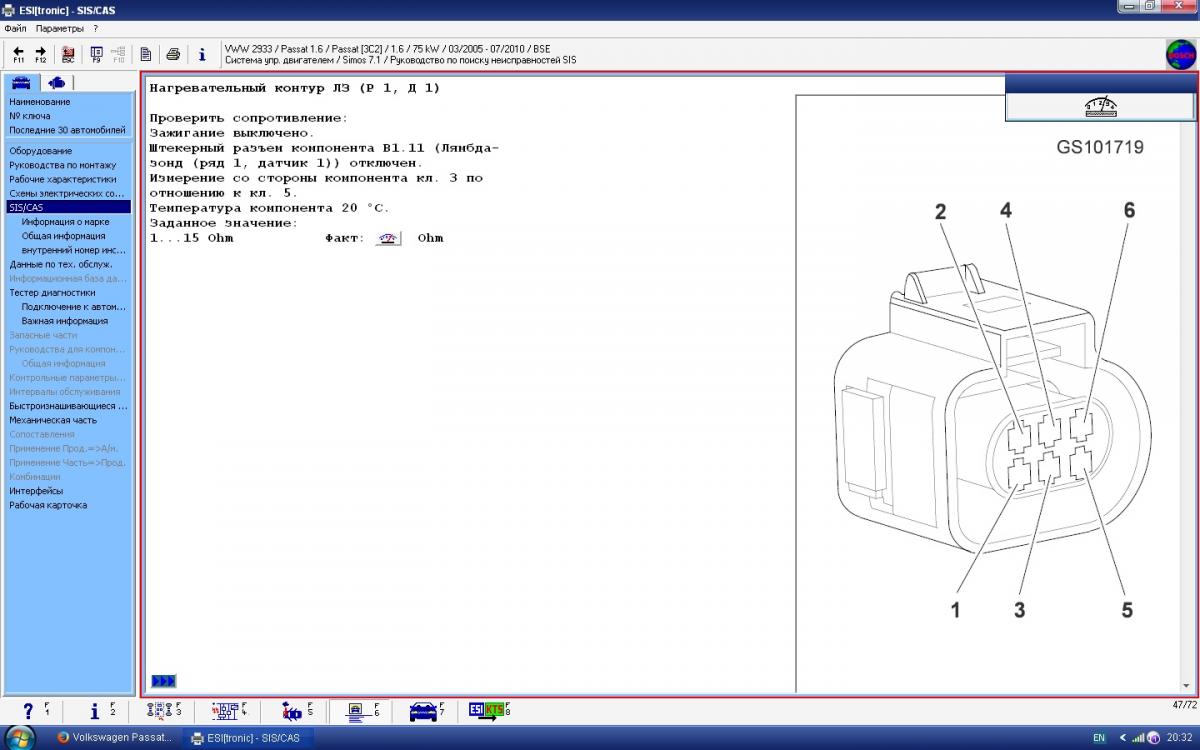This screenshot has height=750, width=1200.
Task: Click the F4 wiring diagram icon
Action: point(229,711)
